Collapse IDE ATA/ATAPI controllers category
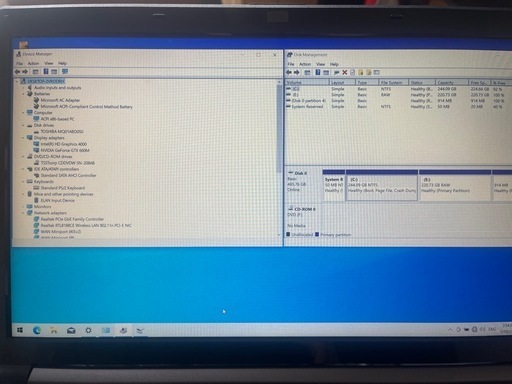This screenshot has width=512, height=384. pos(24,169)
